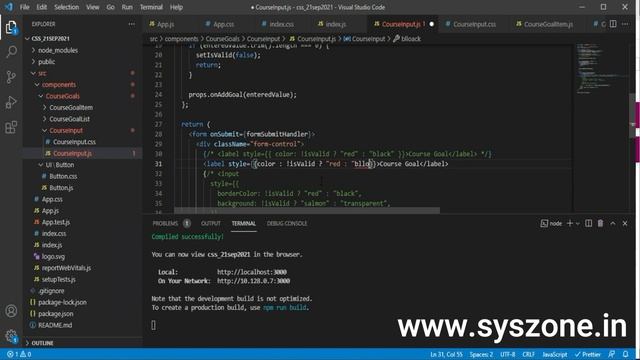Screen dimensions: 640x360
Task: Open the Extensions view
Action: pos(11,127)
